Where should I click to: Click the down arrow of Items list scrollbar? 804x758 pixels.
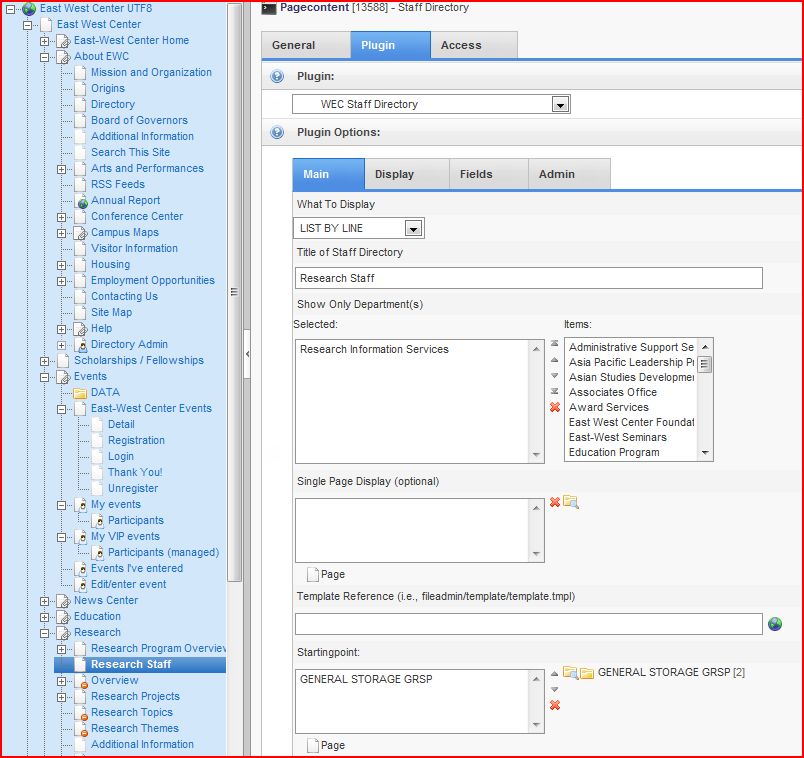click(705, 452)
